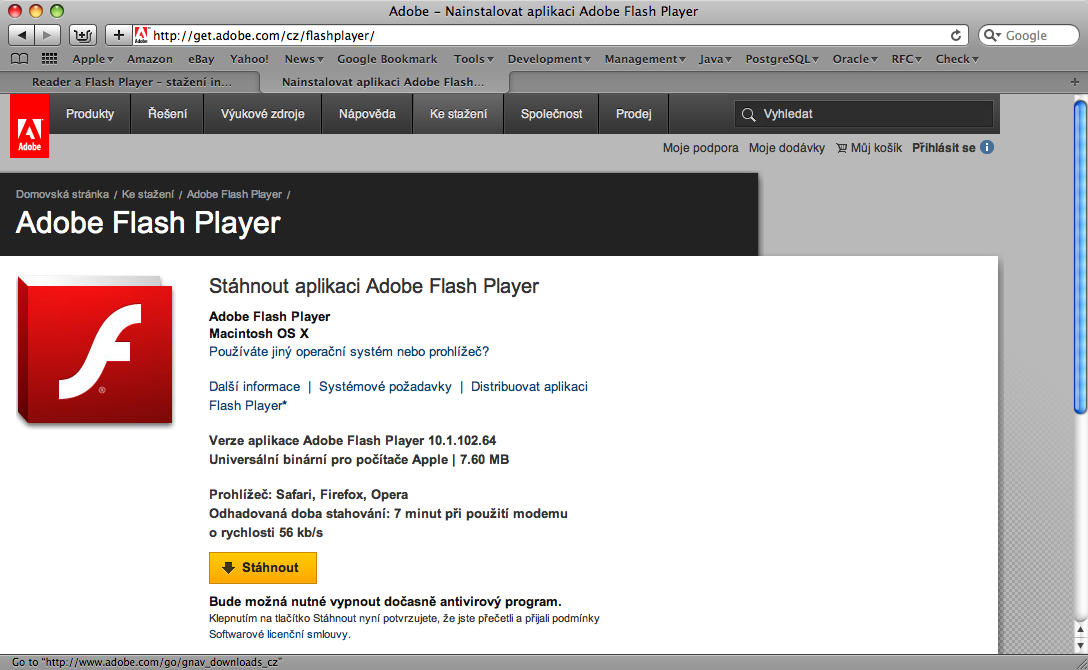Click the red Flash Player product image
Viewport: 1088px width, 670px height.
[95, 350]
